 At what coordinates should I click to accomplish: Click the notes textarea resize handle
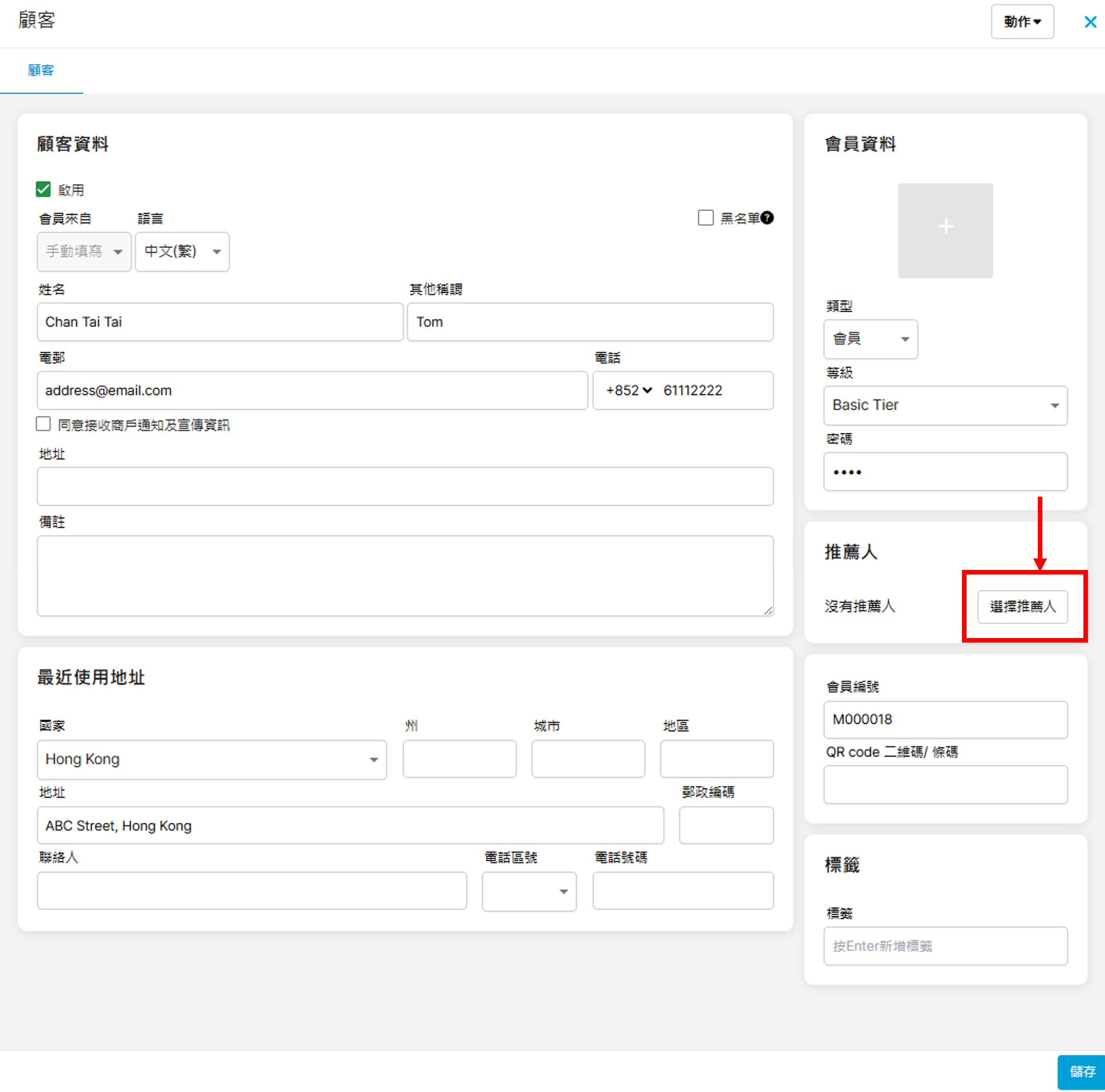coord(768,611)
